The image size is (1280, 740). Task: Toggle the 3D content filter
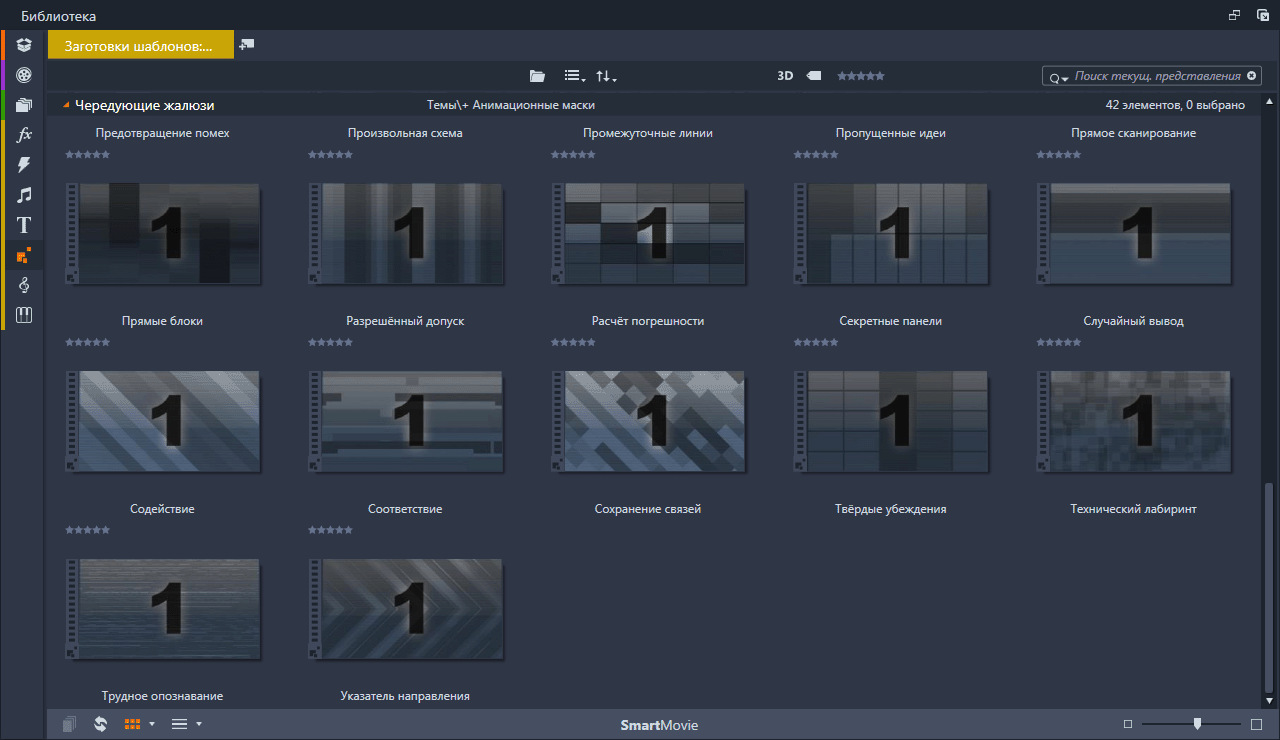pyautogui.click(x=786, y=76)
